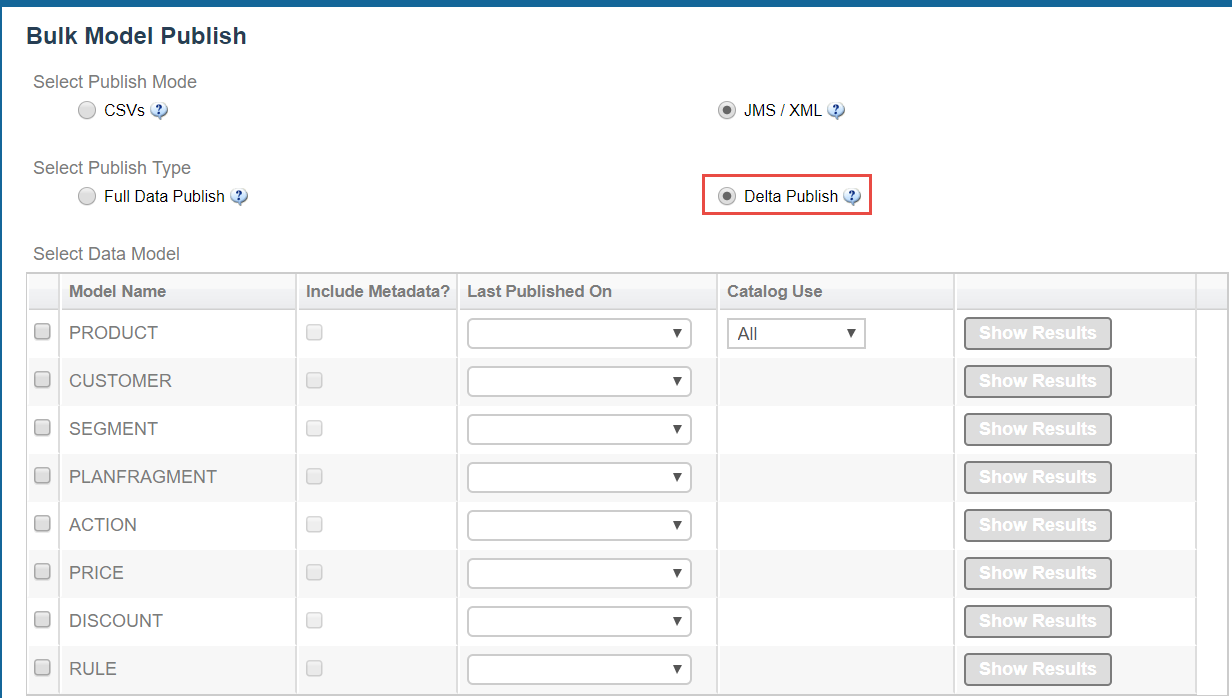Select the JMS / XML radio button
Viewport: 1232px width, 698px height.
(727, 111)
